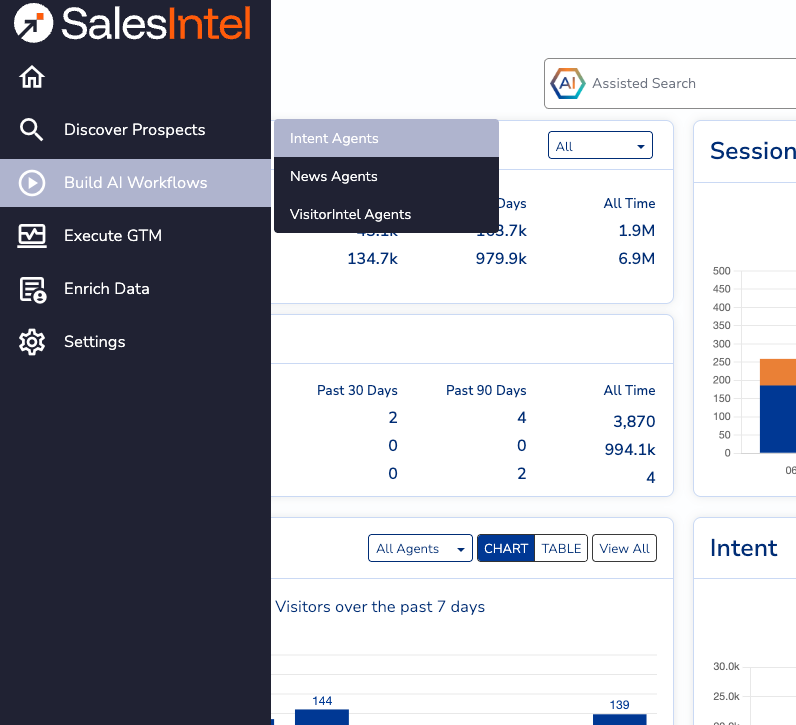Click the Past 30 Days column header
The width and height of the screenshot is (796, 725).
pyautogui.click(x=357, y=390)
